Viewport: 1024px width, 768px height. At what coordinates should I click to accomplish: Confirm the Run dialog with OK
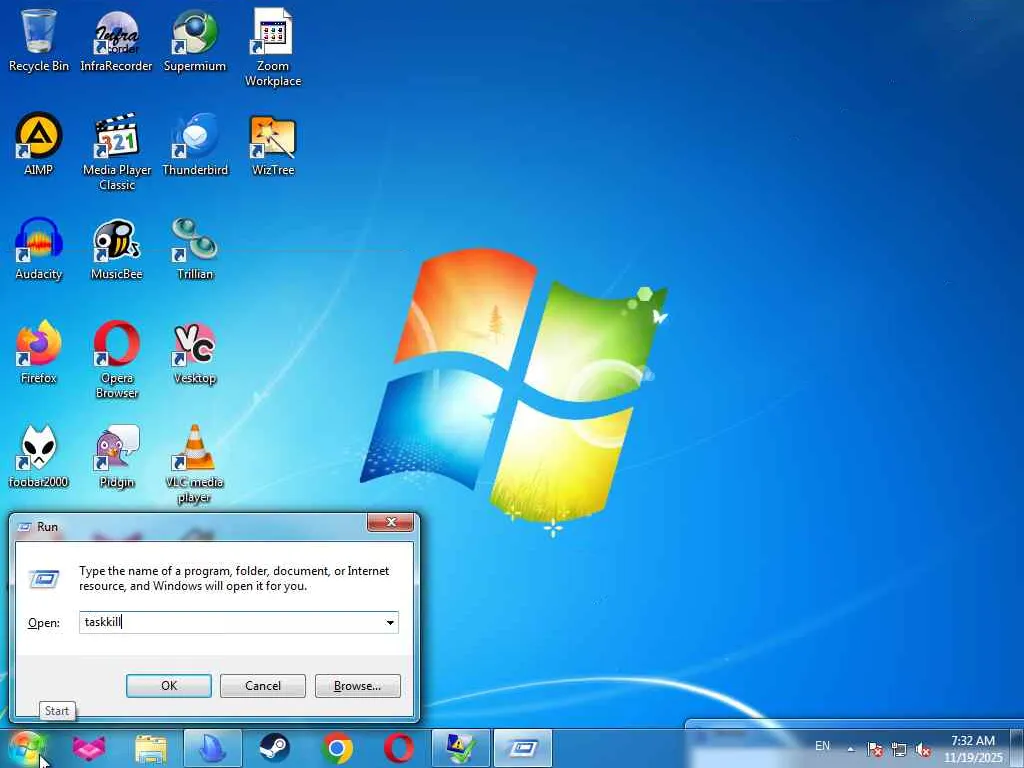pos(168,686)
